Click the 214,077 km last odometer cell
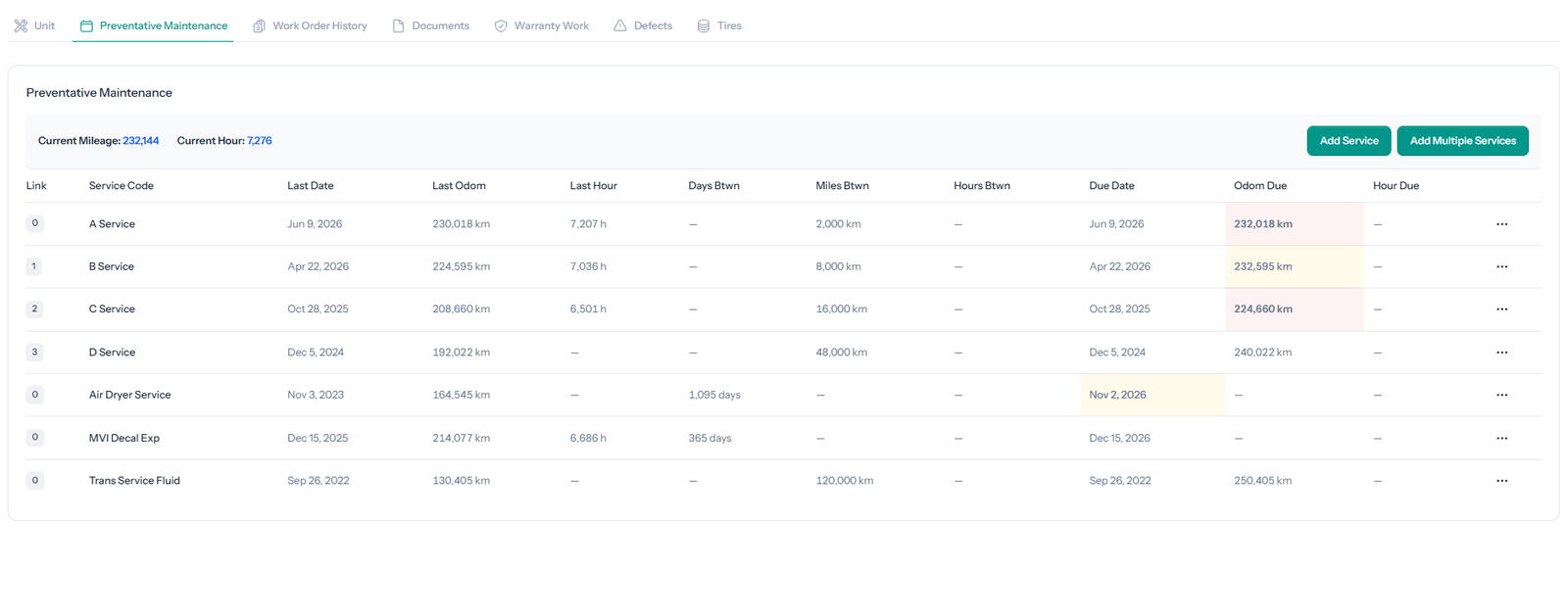 [x=461, y=438]
